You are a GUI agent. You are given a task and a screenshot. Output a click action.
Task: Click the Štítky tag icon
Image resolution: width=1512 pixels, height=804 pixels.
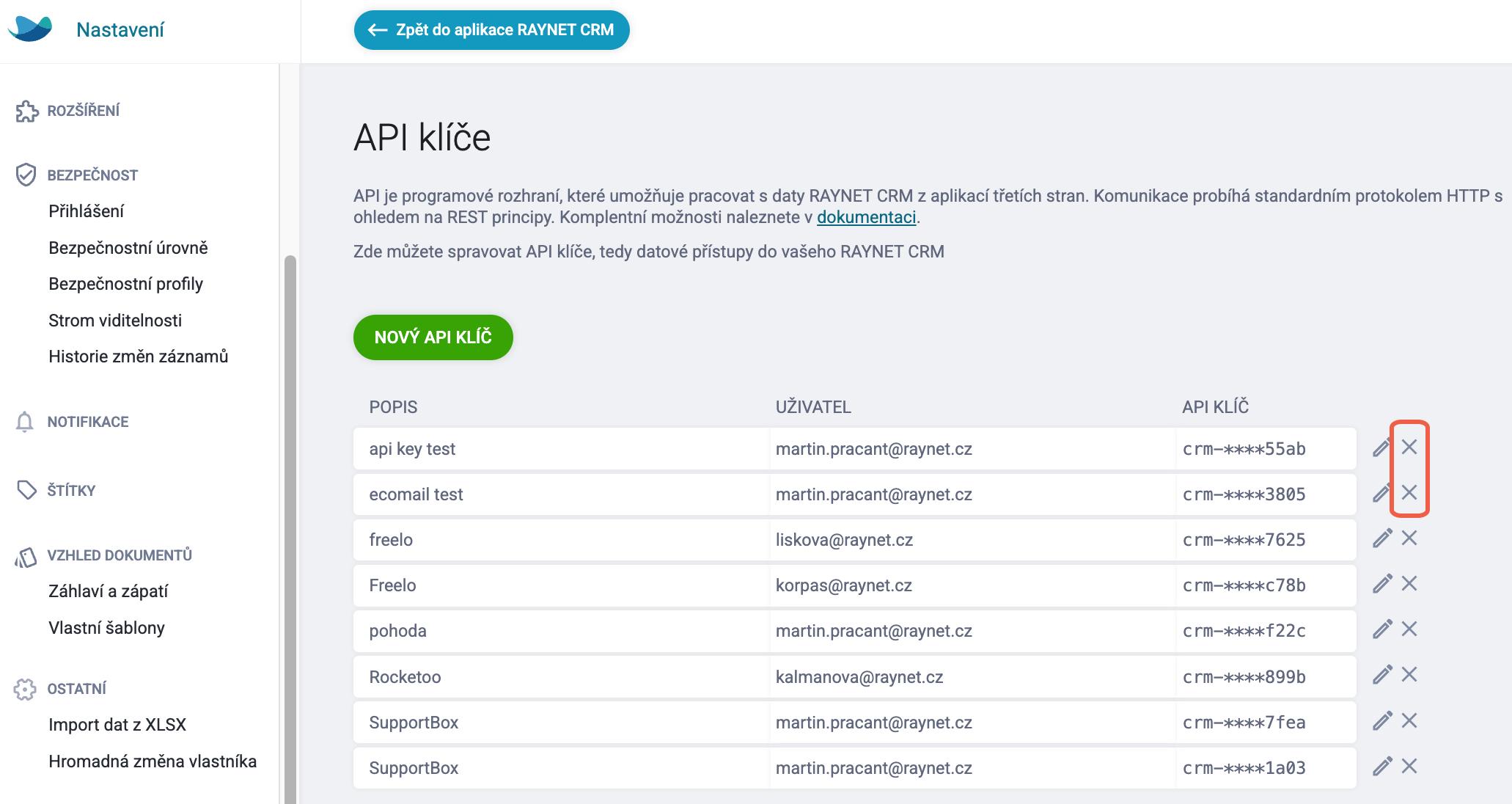[x=26, y=490]
